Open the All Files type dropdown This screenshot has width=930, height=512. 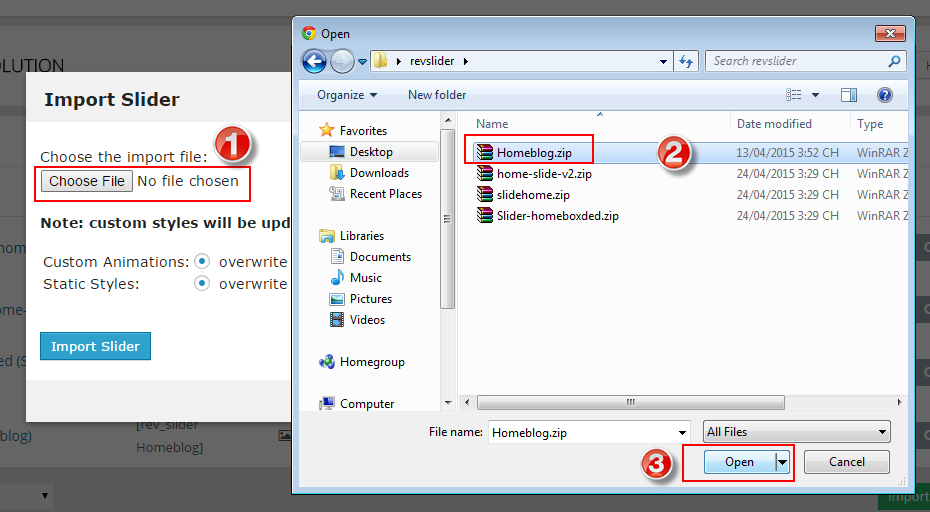(796, 432)
